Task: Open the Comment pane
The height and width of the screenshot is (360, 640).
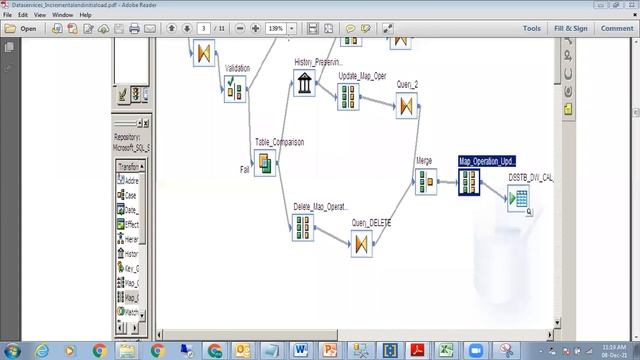Action: pos(617,29)
